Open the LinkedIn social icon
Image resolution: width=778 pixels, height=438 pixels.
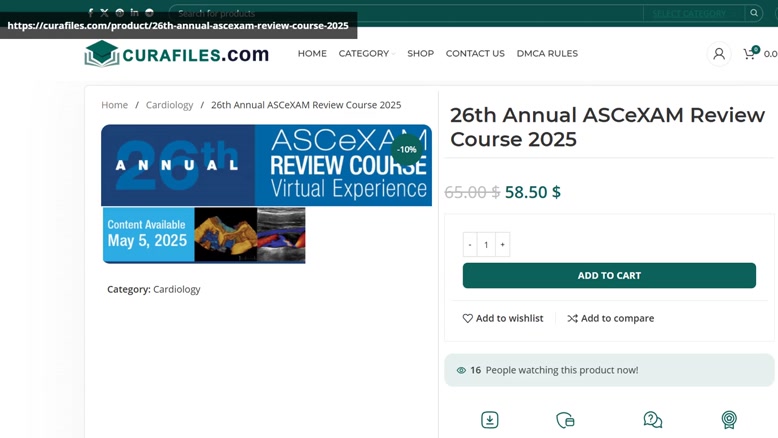pyautogui.click(x=134, y=12)
